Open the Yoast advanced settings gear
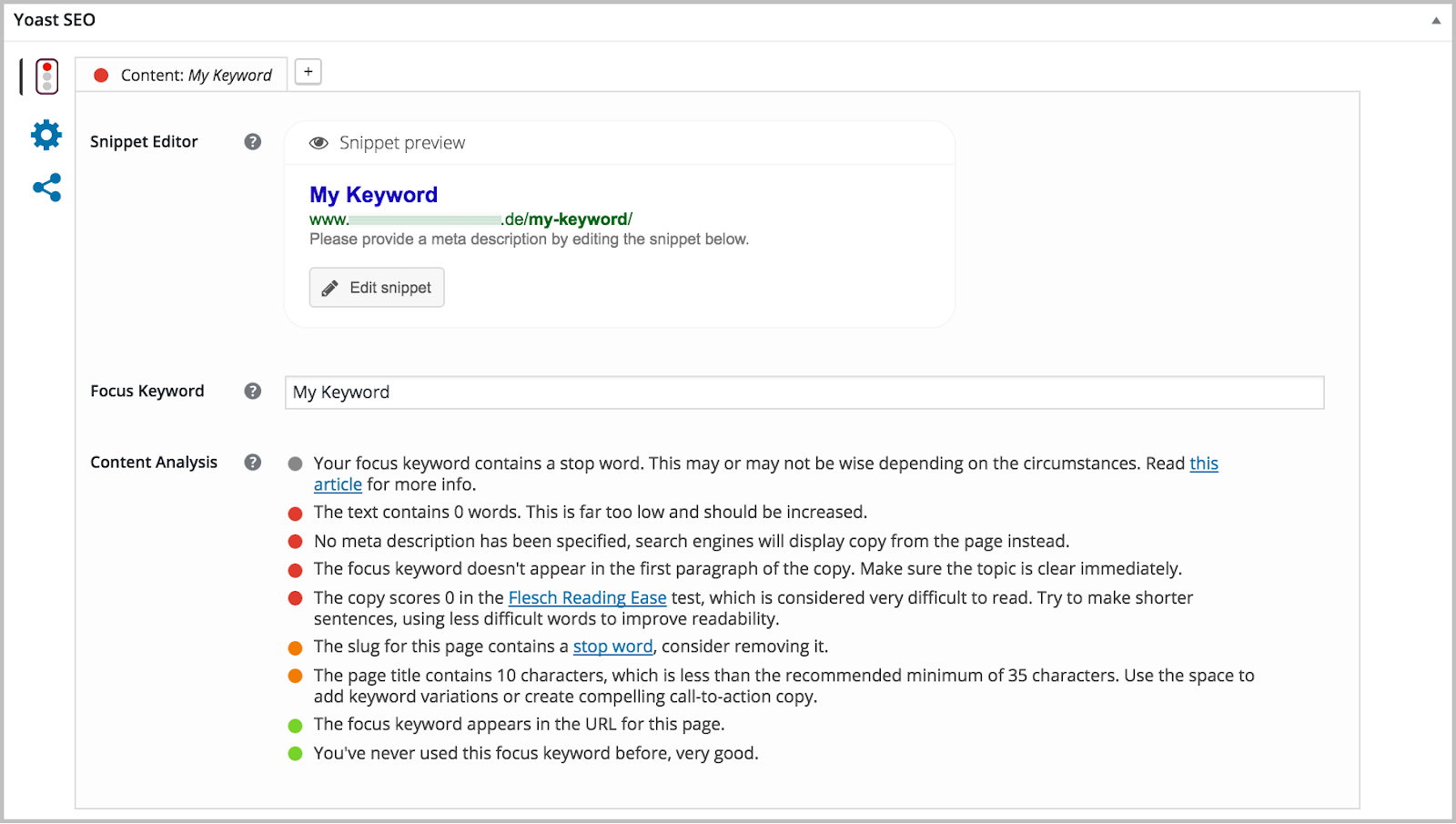Viewport: 1456px width, 824px height. tap(46, 135)
